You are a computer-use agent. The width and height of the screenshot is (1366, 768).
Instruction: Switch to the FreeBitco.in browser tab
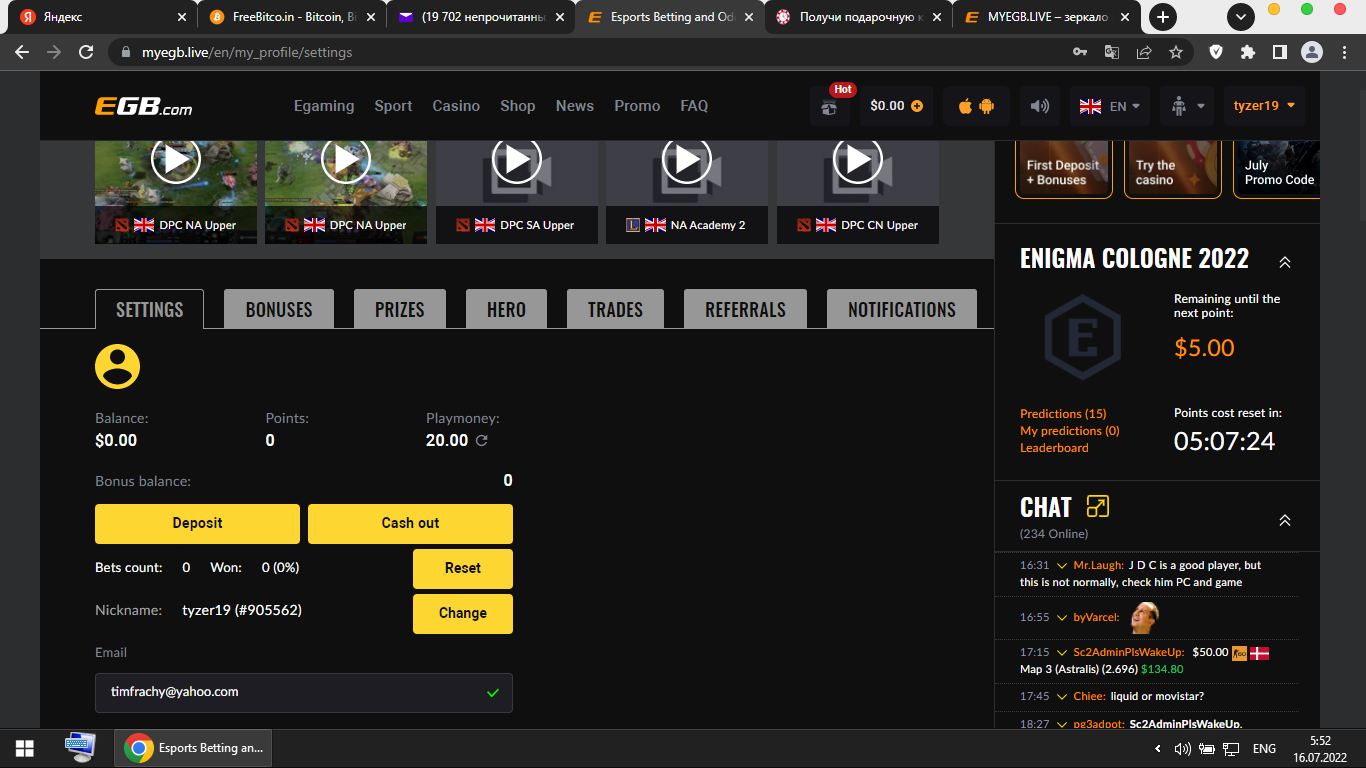coord(292,17)
